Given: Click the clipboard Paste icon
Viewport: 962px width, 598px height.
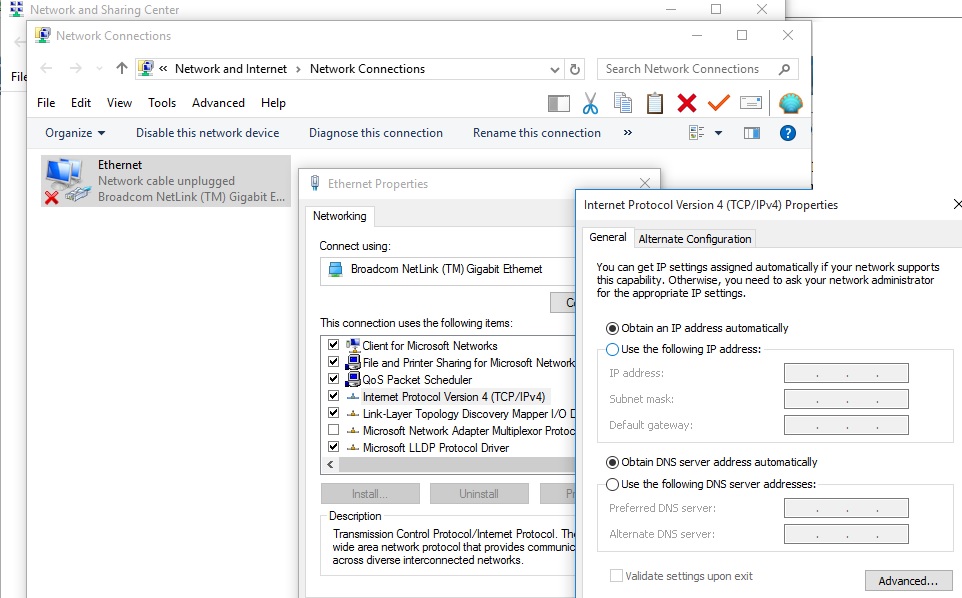Looking at the screenshot, I should pyautogui.click(x=654, y=103).
